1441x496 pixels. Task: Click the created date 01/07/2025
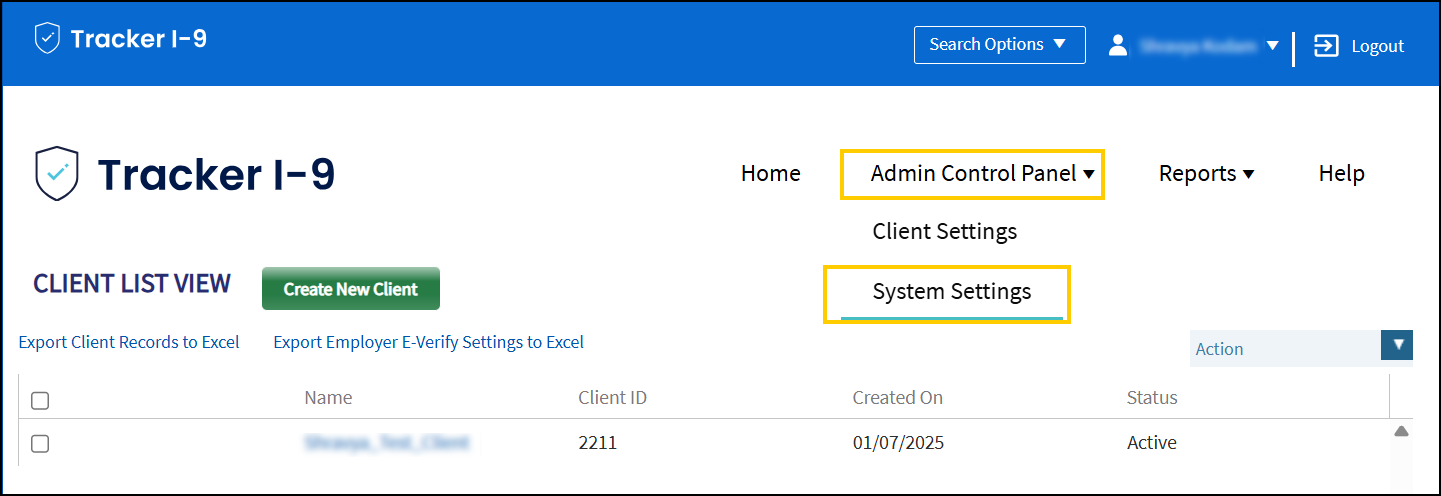coord(898,442)
